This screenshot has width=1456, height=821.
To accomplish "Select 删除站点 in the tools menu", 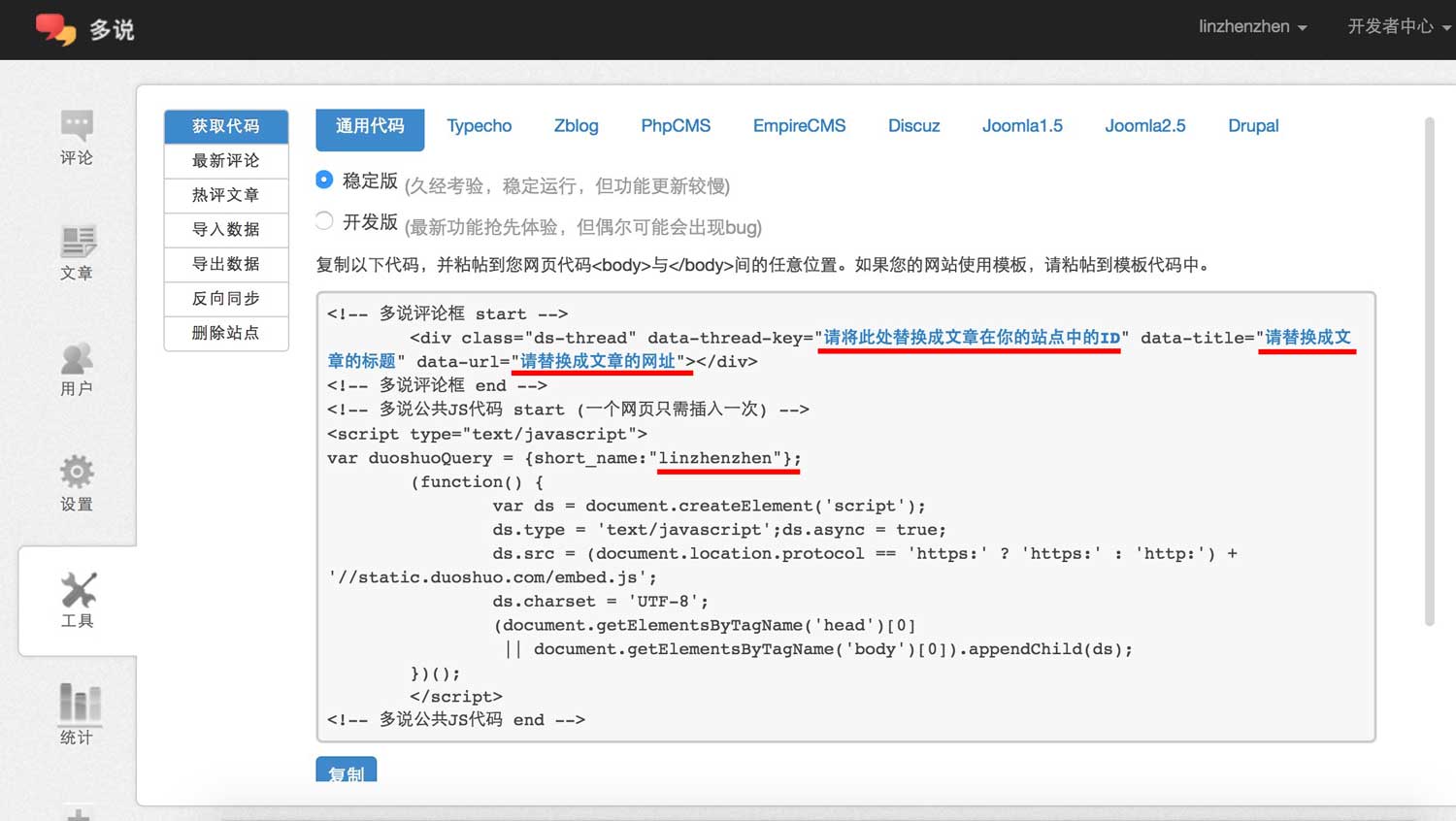I will 226,333.
